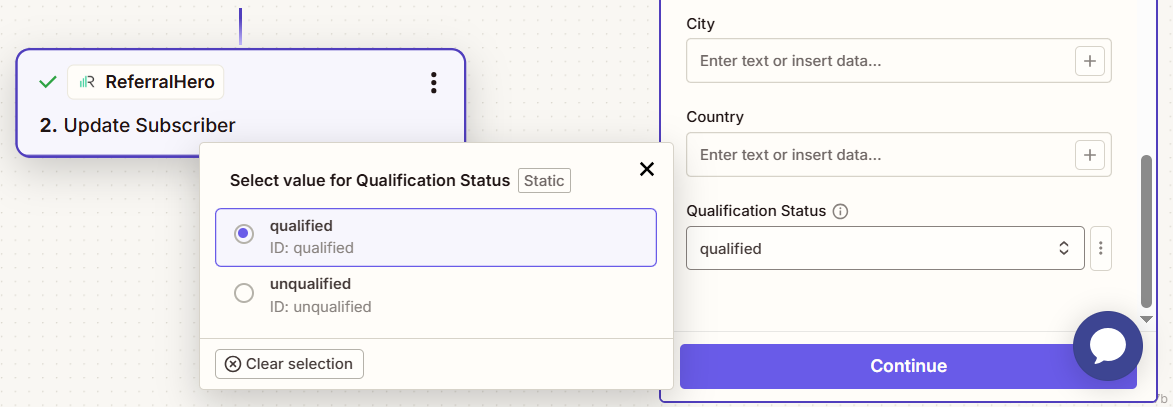
Task: Click the scrollbar down arrow
Action: 1146,318
